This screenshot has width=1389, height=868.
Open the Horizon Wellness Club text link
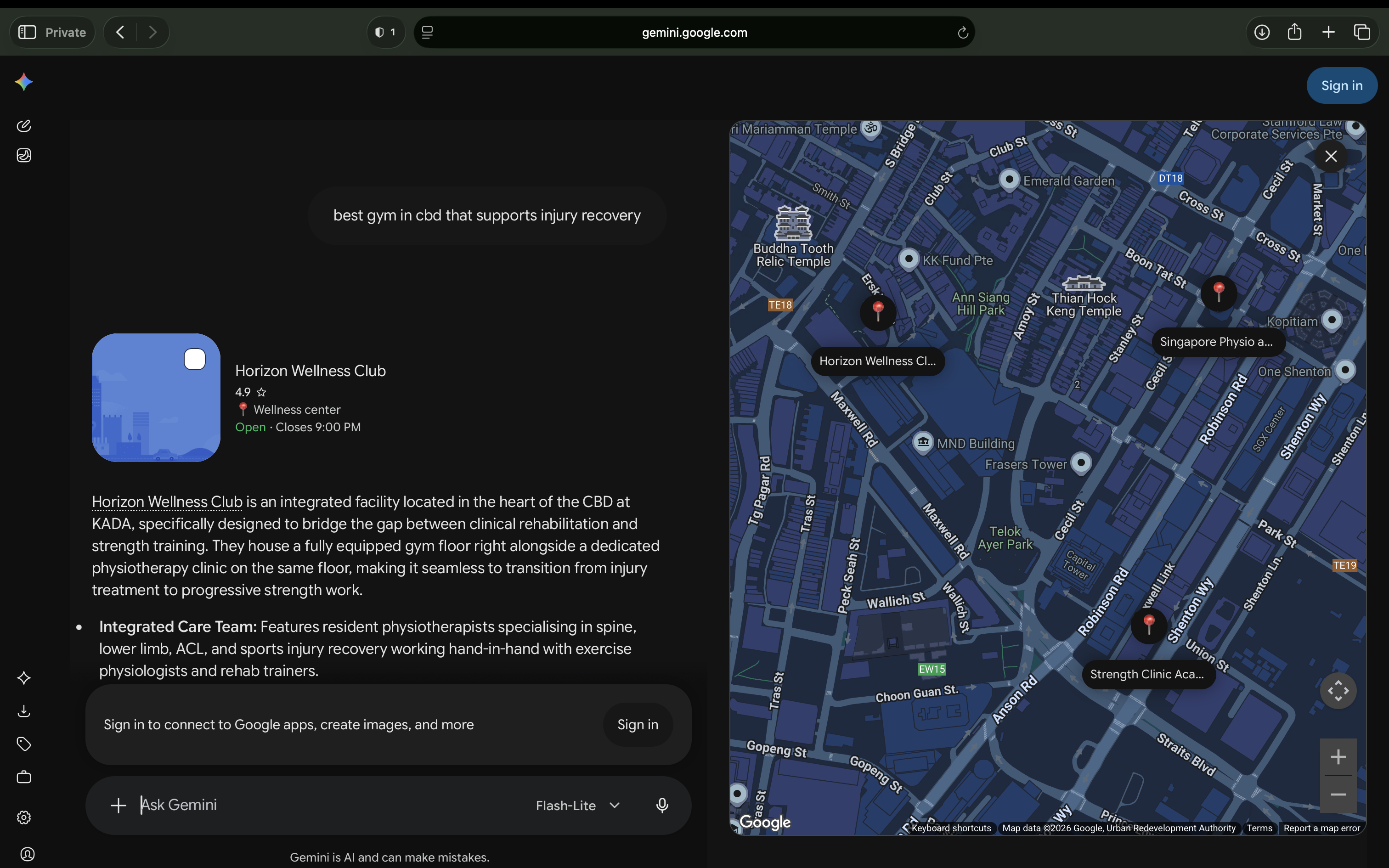coord(167,502)
